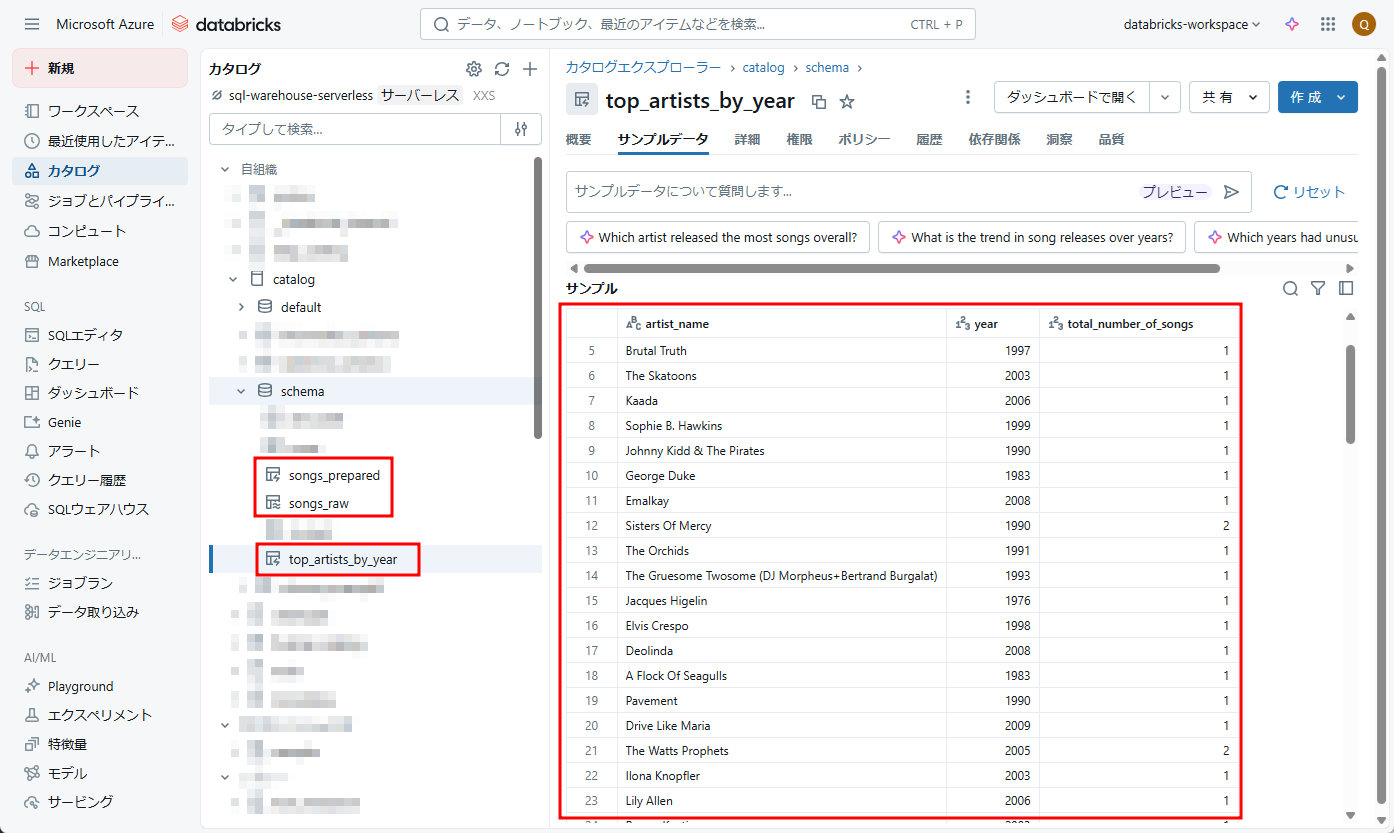Click the horizontal suggestions scrollbar
This screenshot has height=833, width=1394.
click(900, 268)
